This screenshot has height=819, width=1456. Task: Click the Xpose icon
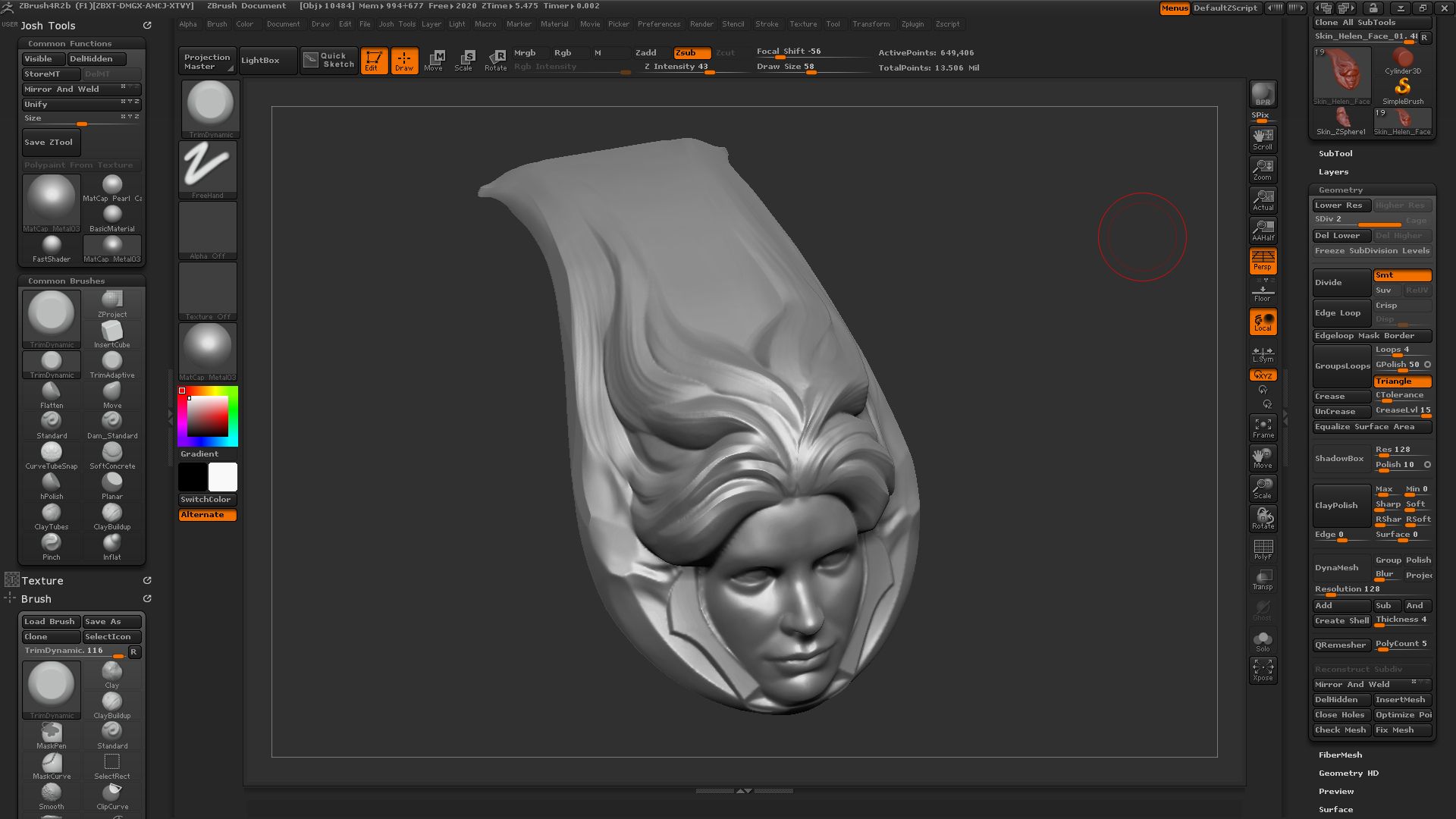pos(1263,670)
